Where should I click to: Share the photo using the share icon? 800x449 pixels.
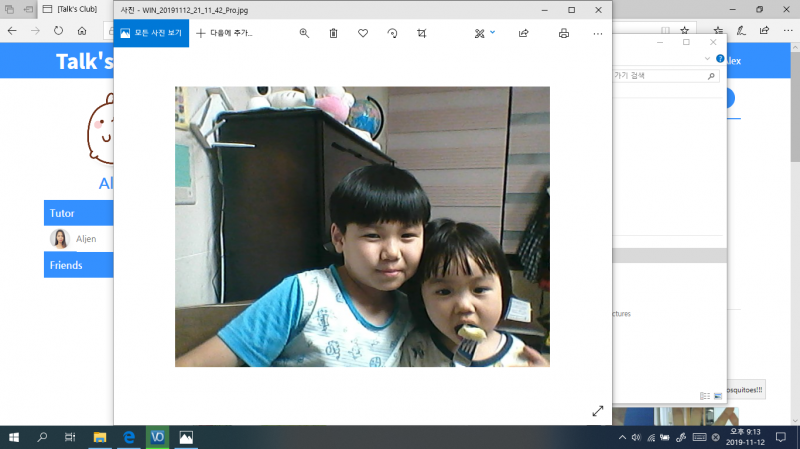click(523, 33)
